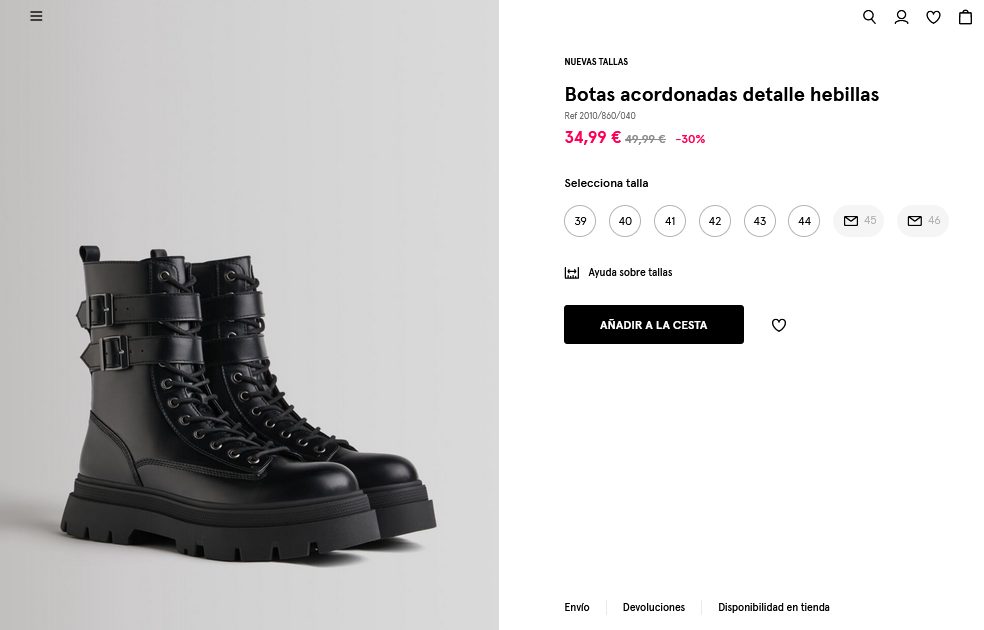Click the size guide ruler icon
984x630 pixels.
tap(572, 273)
